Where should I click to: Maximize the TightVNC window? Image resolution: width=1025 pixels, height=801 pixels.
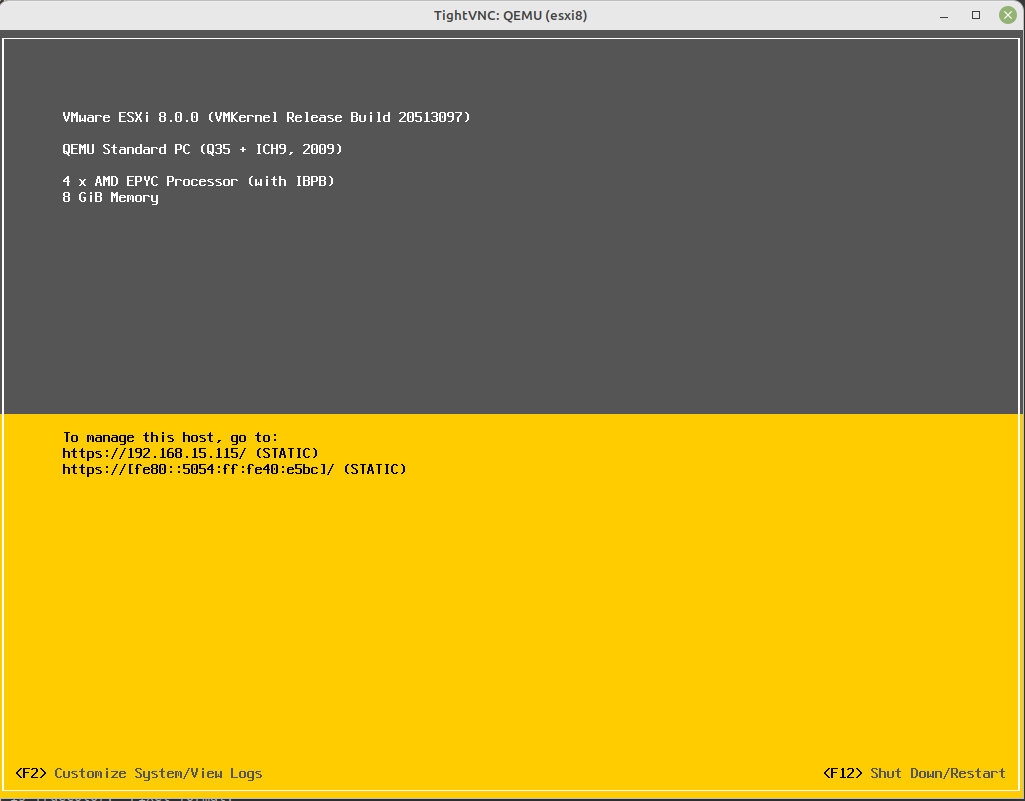coord(976,15)
